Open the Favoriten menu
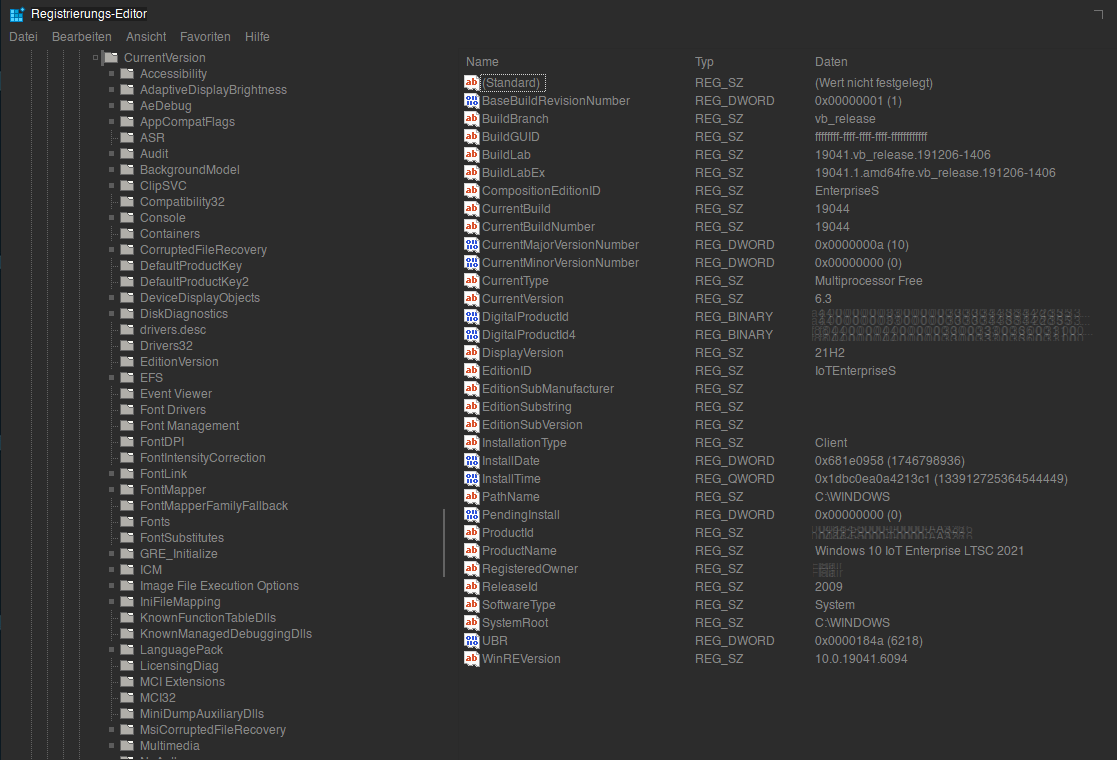Image resolution: width=1117 pixels, height=760 pixels. (x=205, y=36)
